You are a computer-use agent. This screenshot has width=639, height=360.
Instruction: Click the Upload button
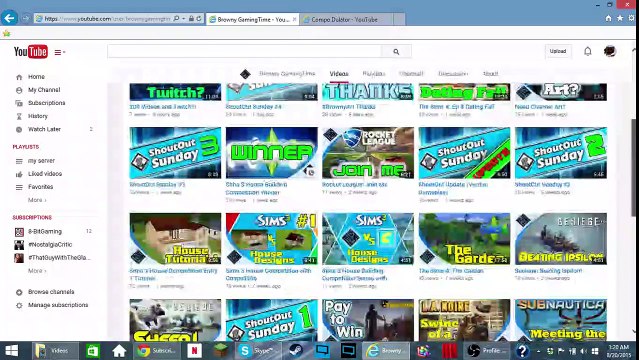click(557, 51)
